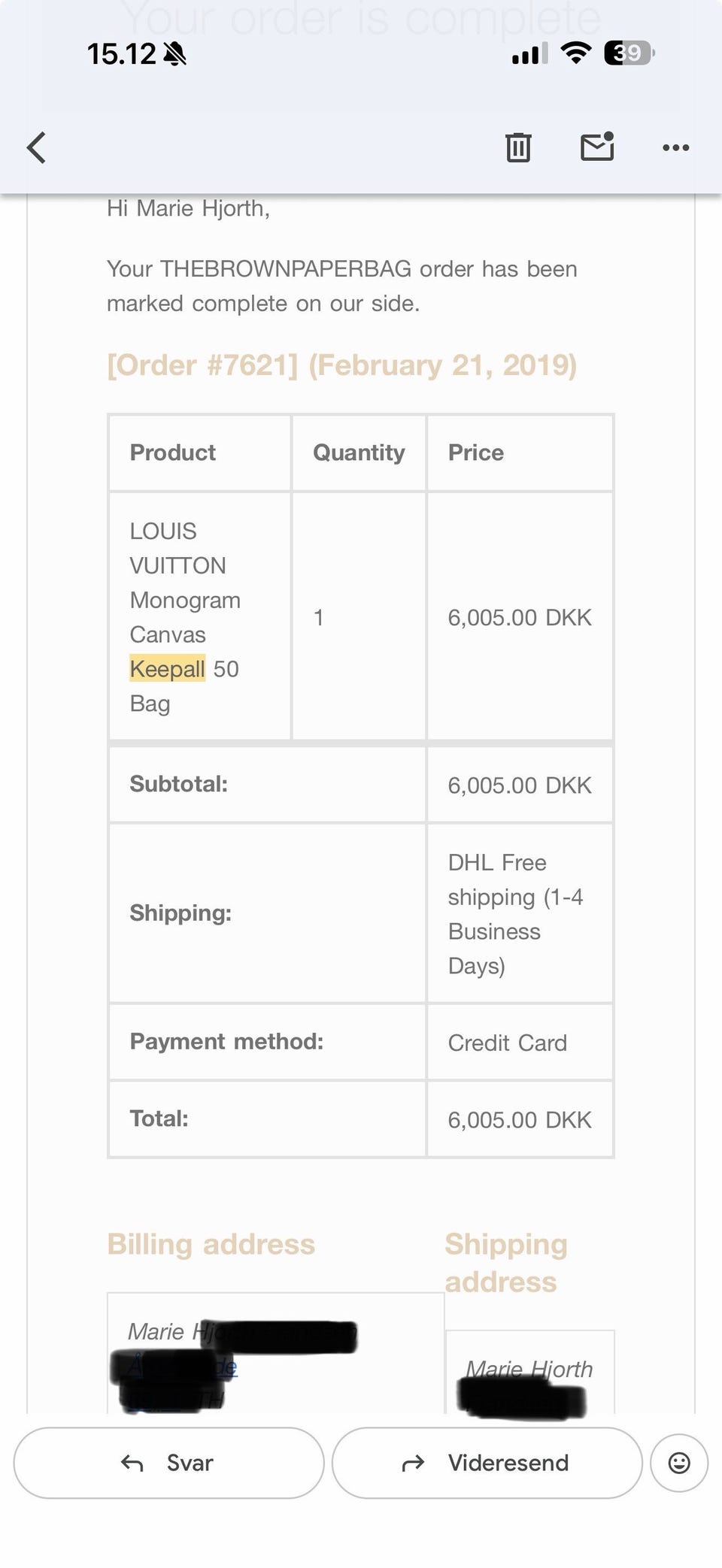Delete this email with trash icon
This screenshot has width=722, height=1568.
[x=518, y=147]
